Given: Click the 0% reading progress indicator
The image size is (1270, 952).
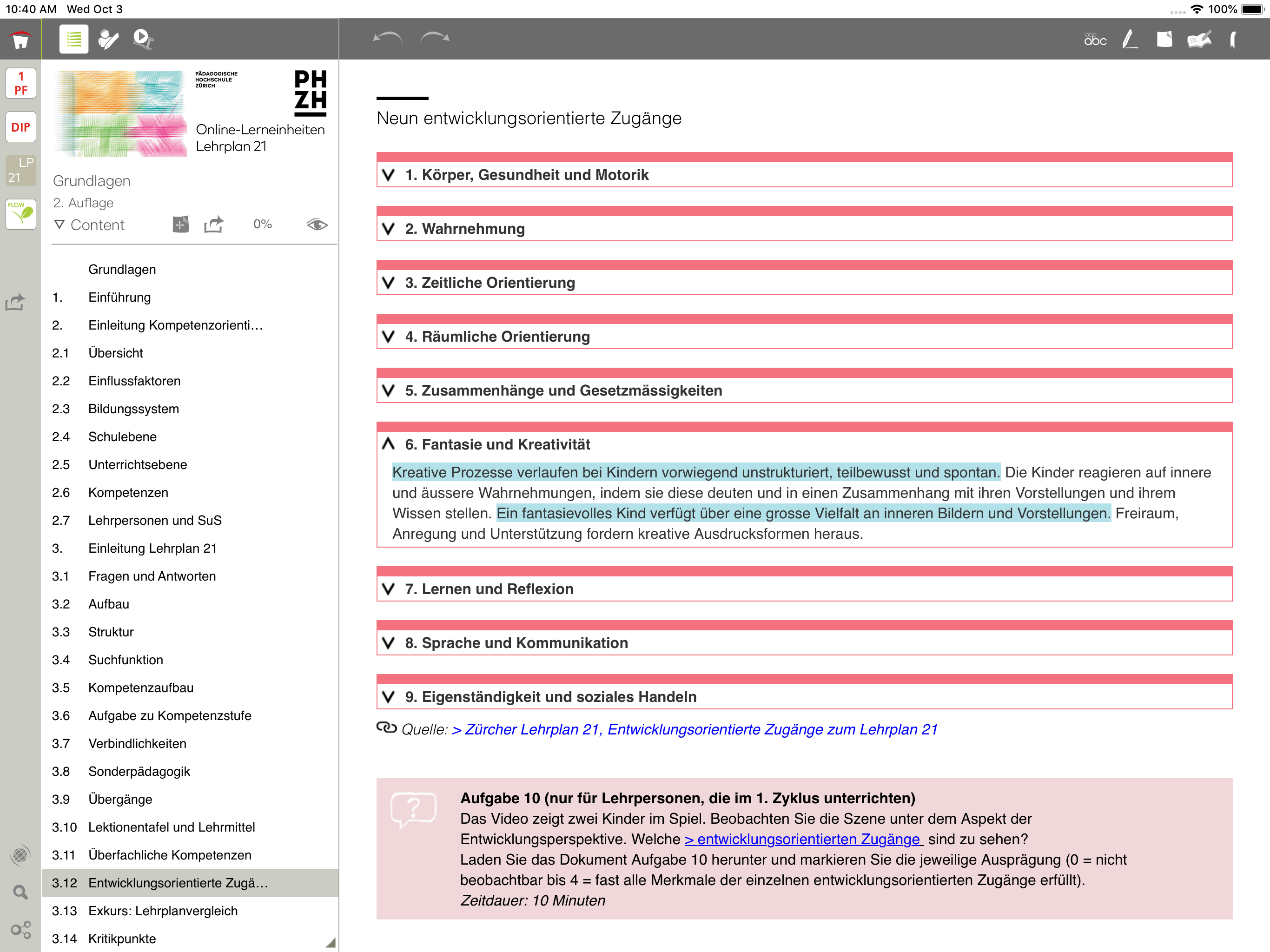Looking at the screenshot, I should click(262, 225).
